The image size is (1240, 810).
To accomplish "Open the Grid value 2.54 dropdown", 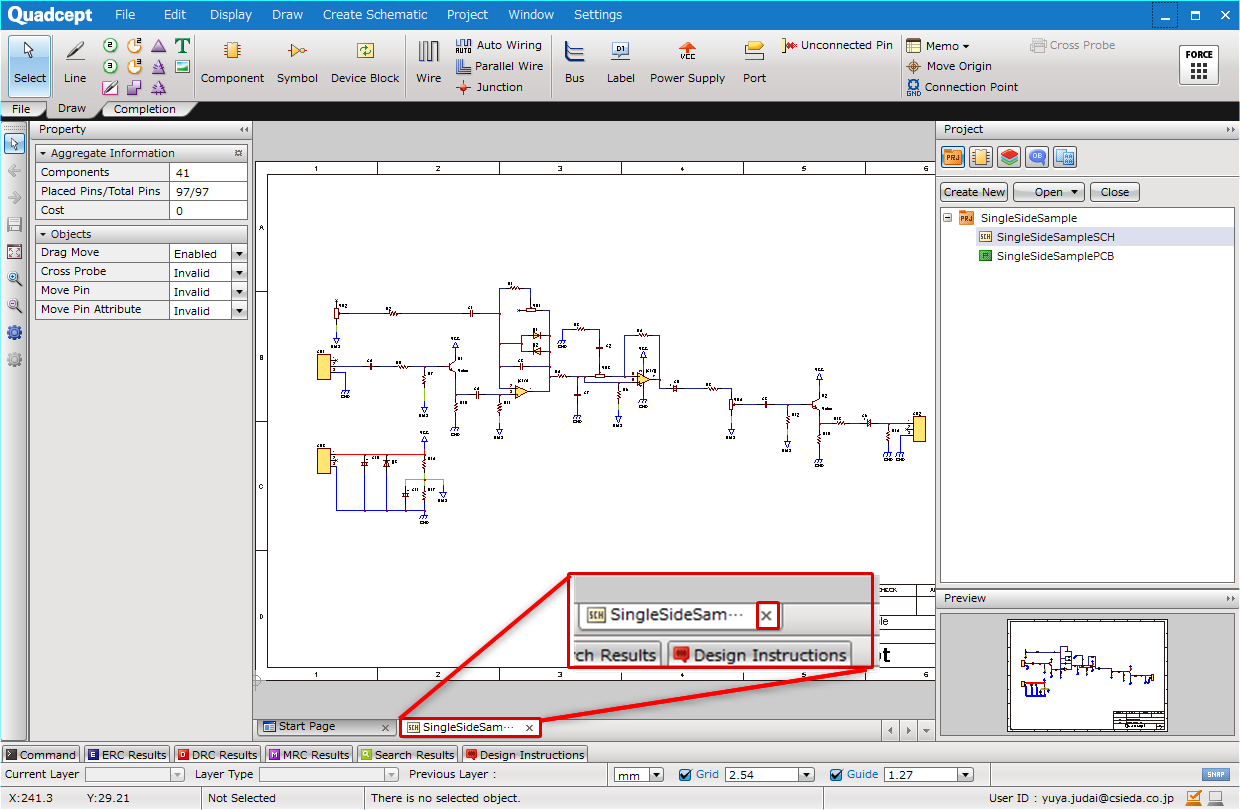I will [x=806, y=774].
